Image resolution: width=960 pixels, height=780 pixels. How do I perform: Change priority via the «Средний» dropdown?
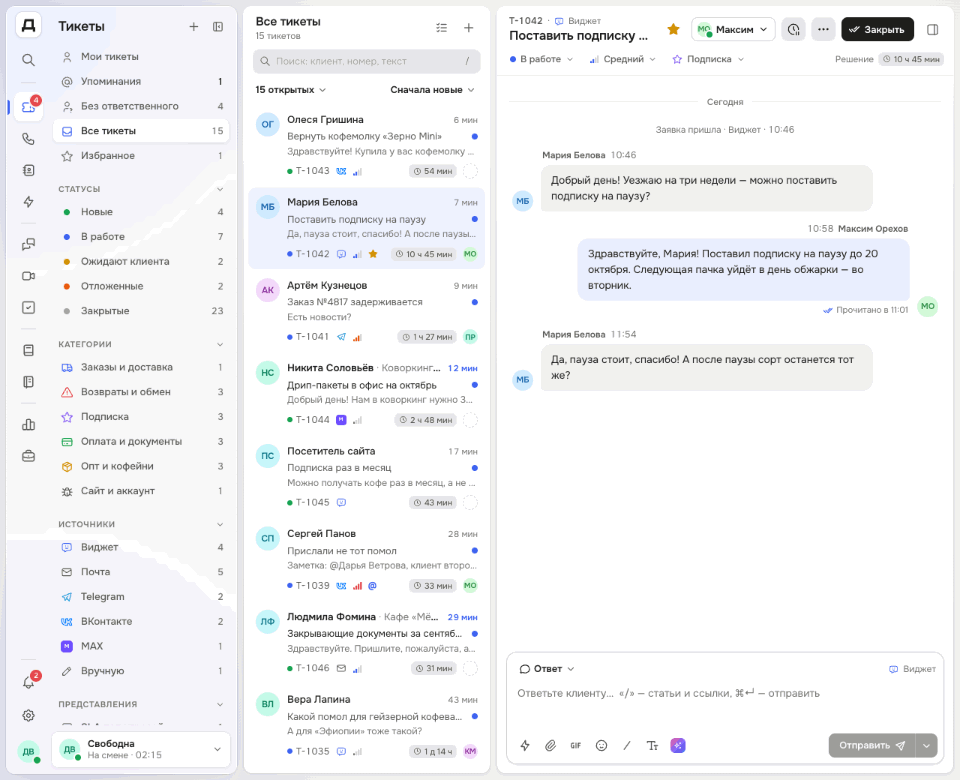[x=622, y=59]
